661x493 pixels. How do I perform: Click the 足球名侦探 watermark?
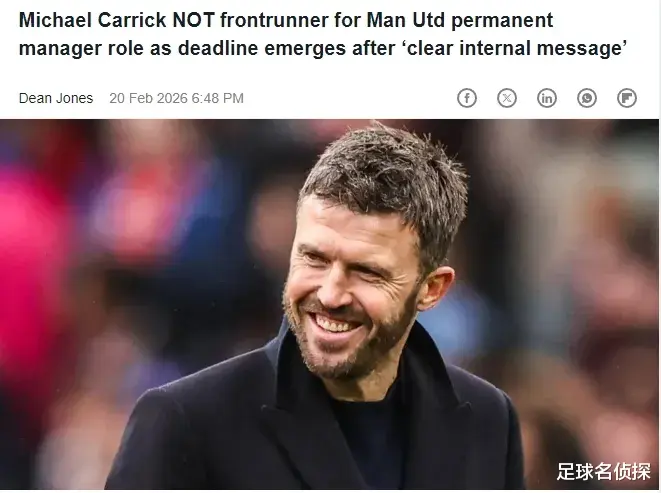(x=603, y=471)
